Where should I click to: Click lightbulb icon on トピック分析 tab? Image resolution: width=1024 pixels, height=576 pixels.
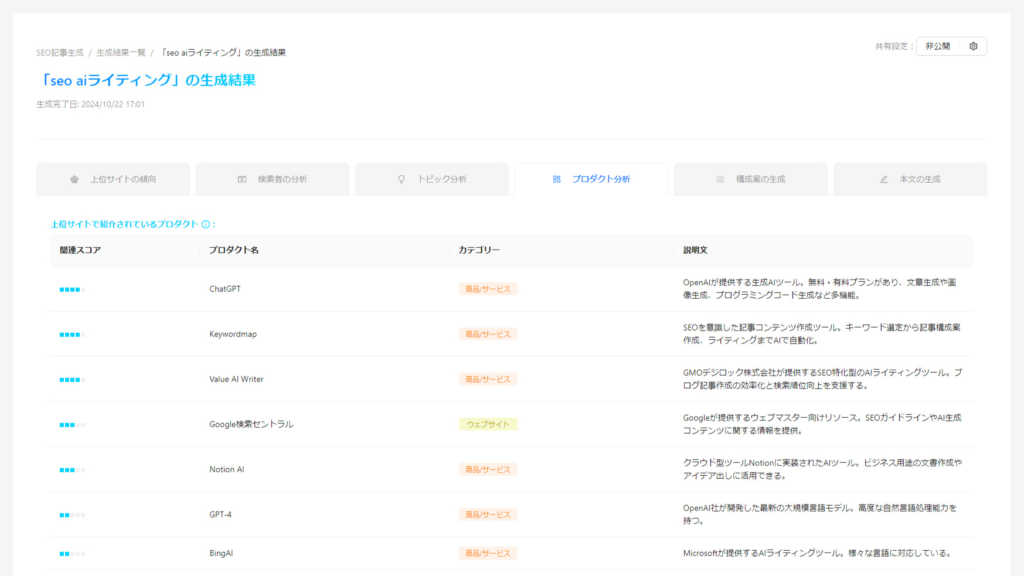(402, 179)
